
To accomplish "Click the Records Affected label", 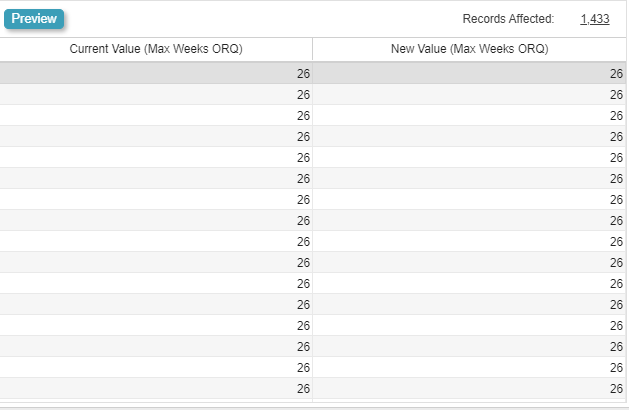I will [x=508, y=19].
